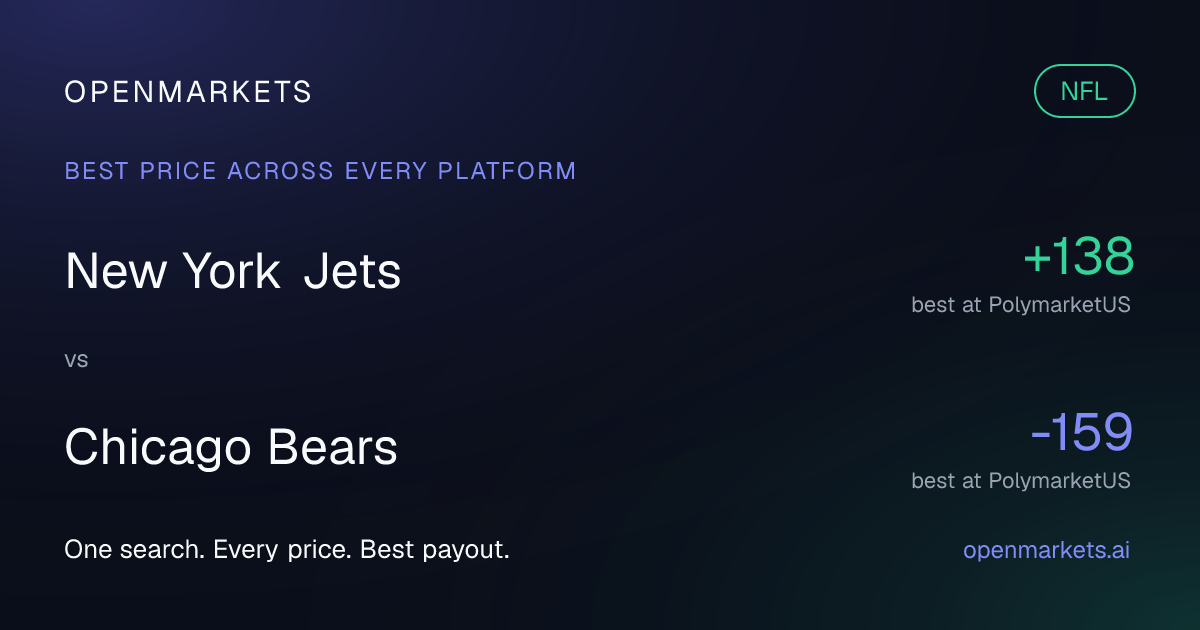Click the word Chicago in headline
The height and width of the screenshot is (630, 1200).
(x=159, y=448)
